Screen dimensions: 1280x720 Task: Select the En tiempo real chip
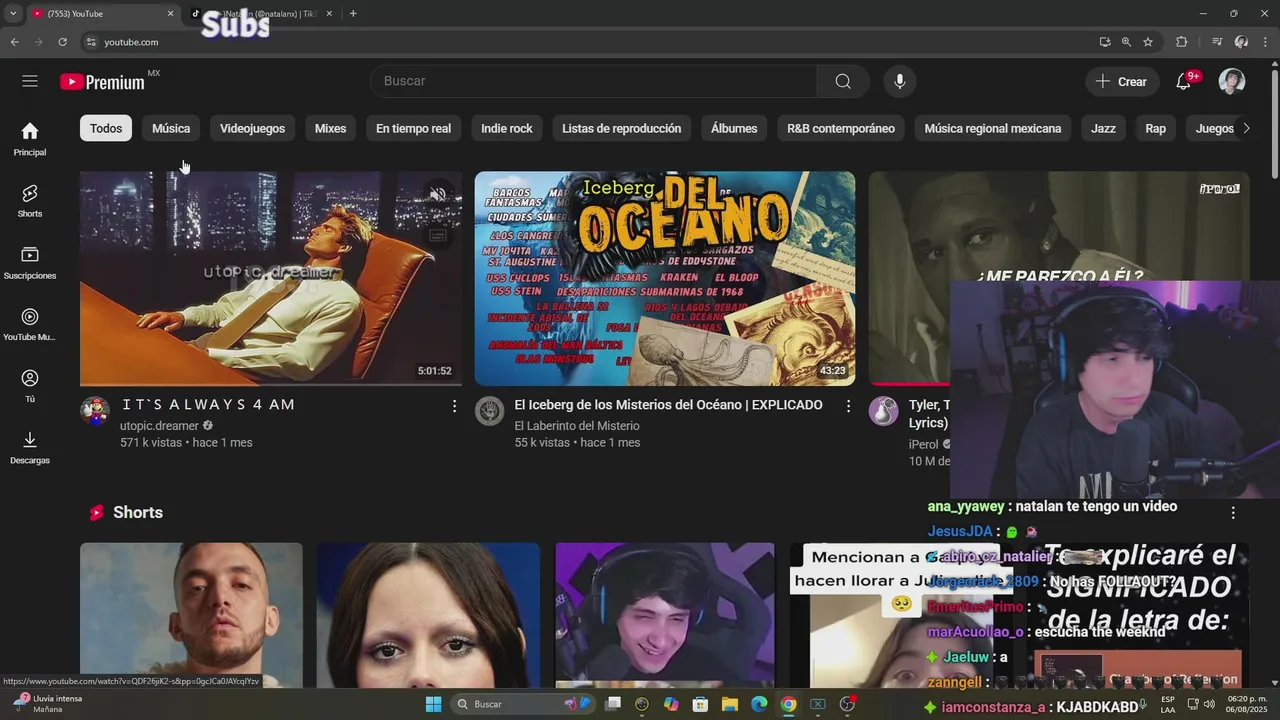coord(413,128)
